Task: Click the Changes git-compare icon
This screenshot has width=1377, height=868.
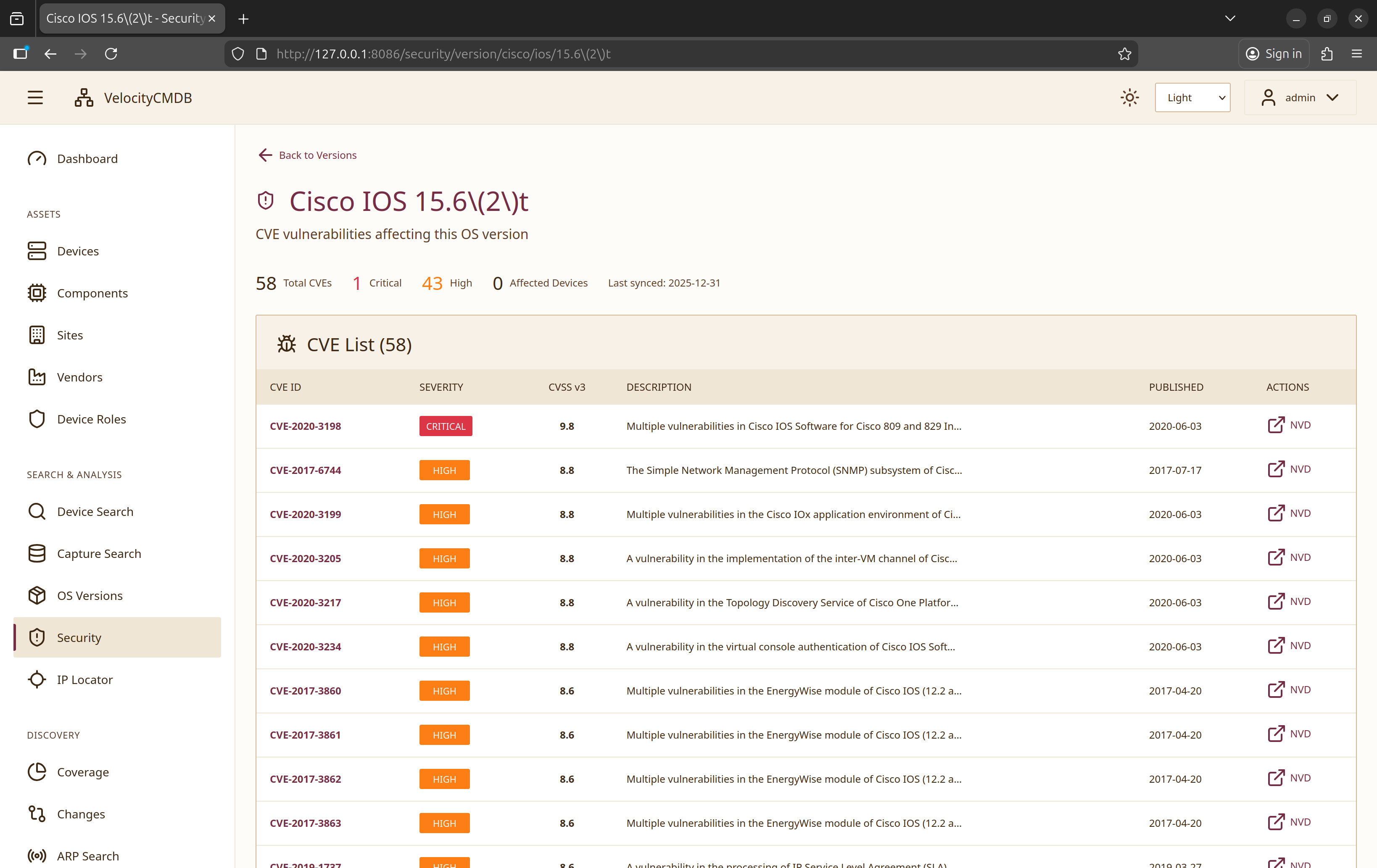Action: [x=37, y=814]
